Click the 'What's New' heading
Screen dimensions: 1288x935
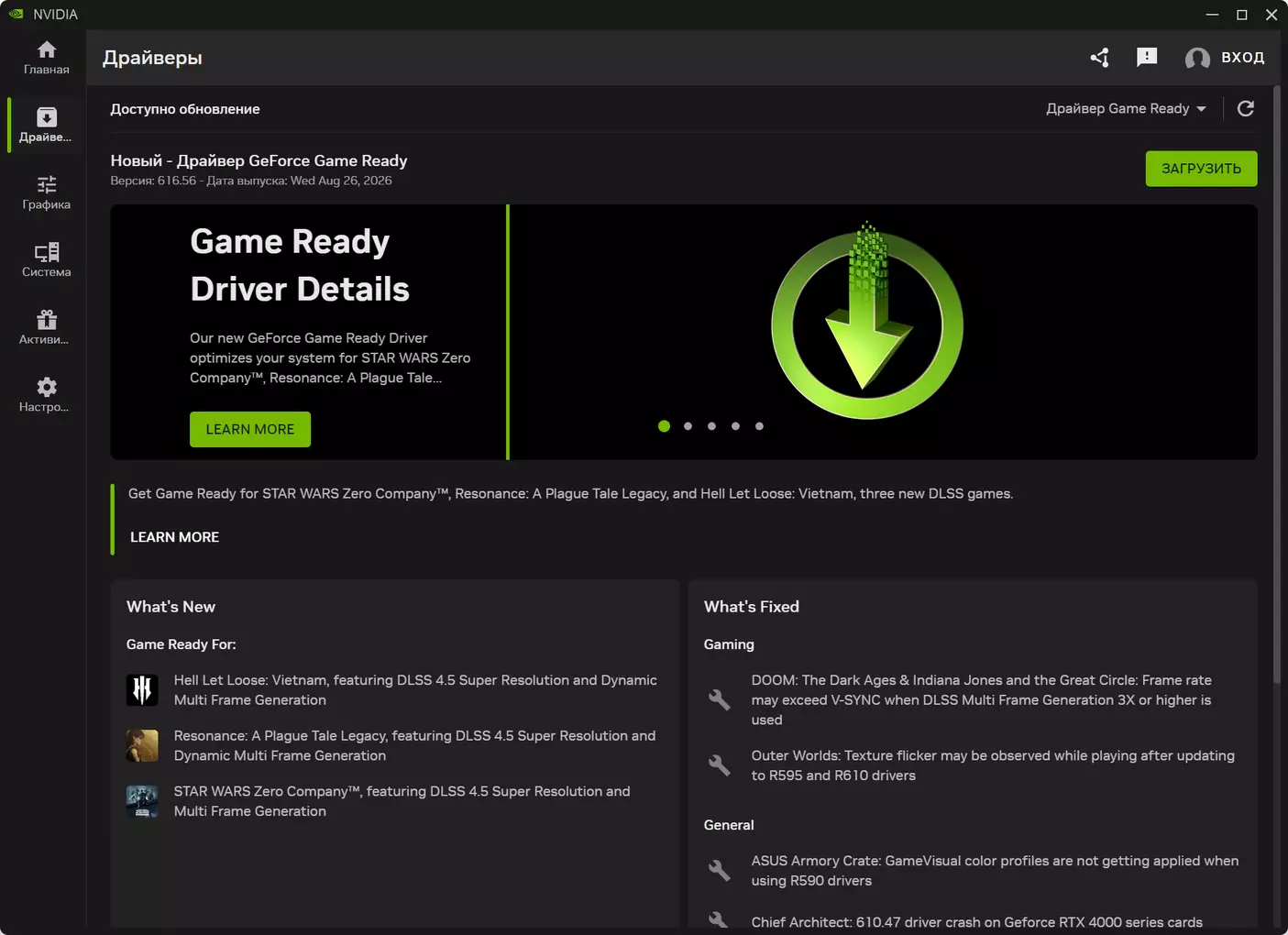point(171,607)
